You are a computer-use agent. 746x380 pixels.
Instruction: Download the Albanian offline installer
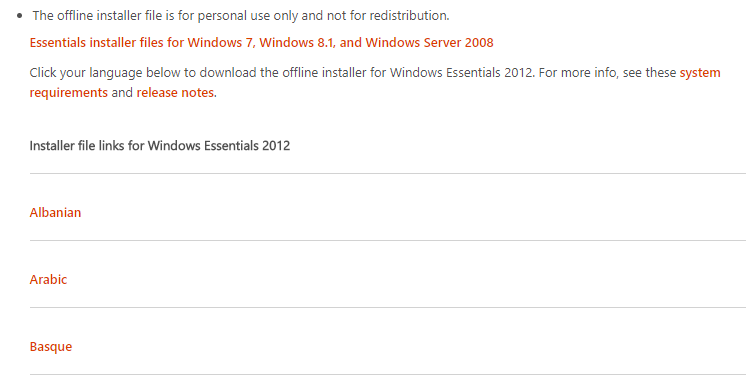pyautogui.click(x=55, y=212)
